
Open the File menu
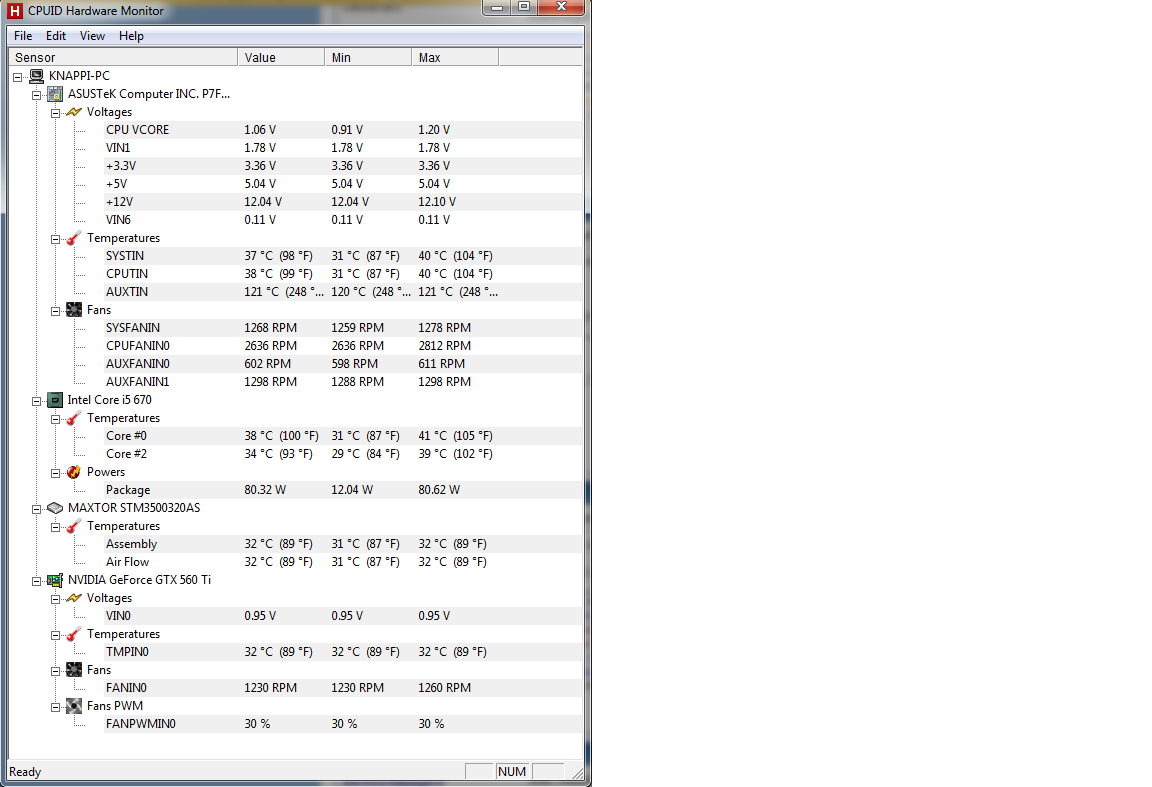[x=23, y=36]
